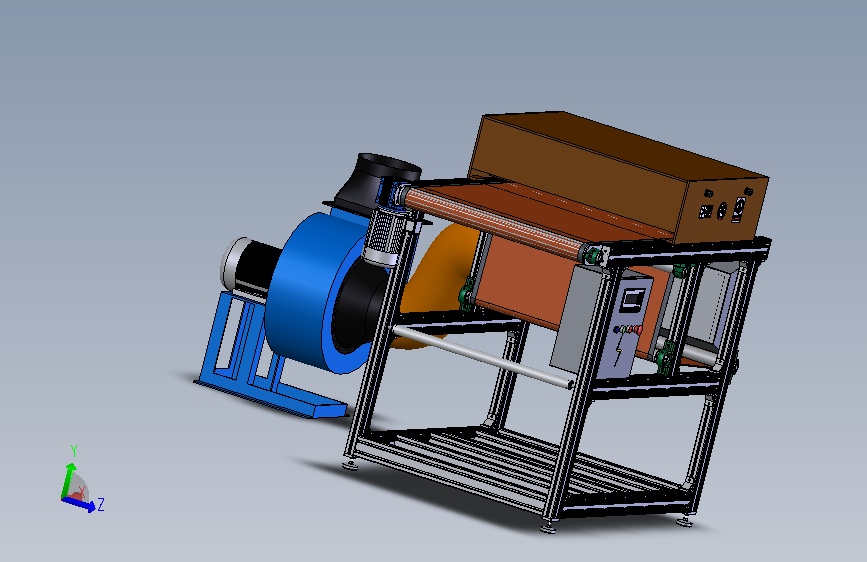Click the green Y axis of the orientation triad
Image resolution: width=867 pixels, height=562 pixels.
click(68, 480)
